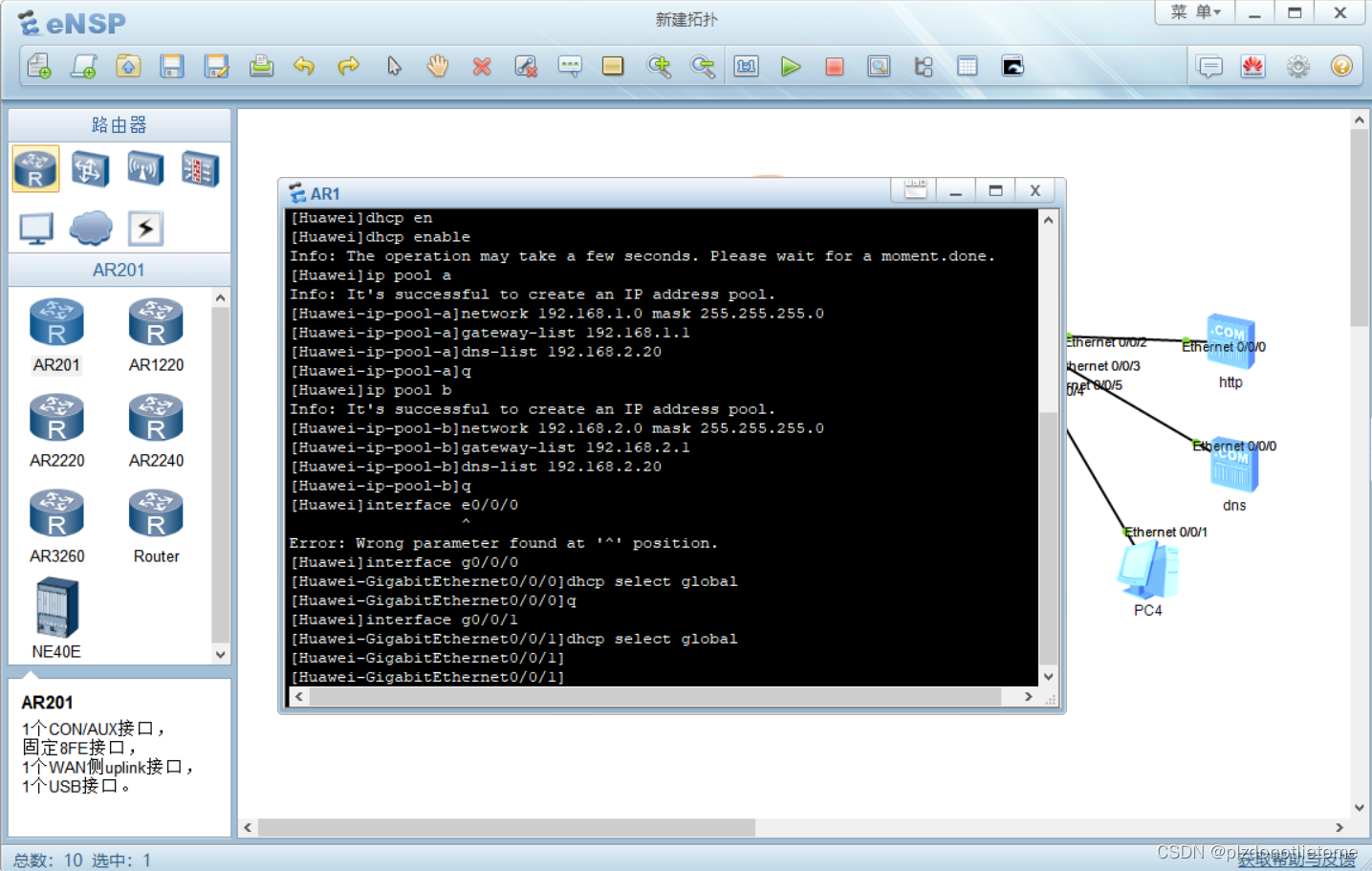This screenshot has height=871, width=1372.
Task: Show all interfaces icon
Action: [x=924, y=66]
